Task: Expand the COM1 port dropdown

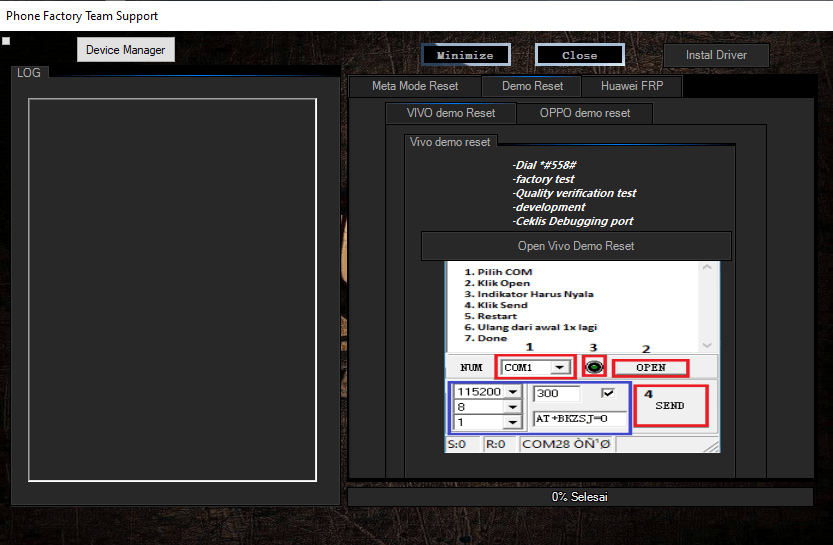Action: (x=560, y=367)
